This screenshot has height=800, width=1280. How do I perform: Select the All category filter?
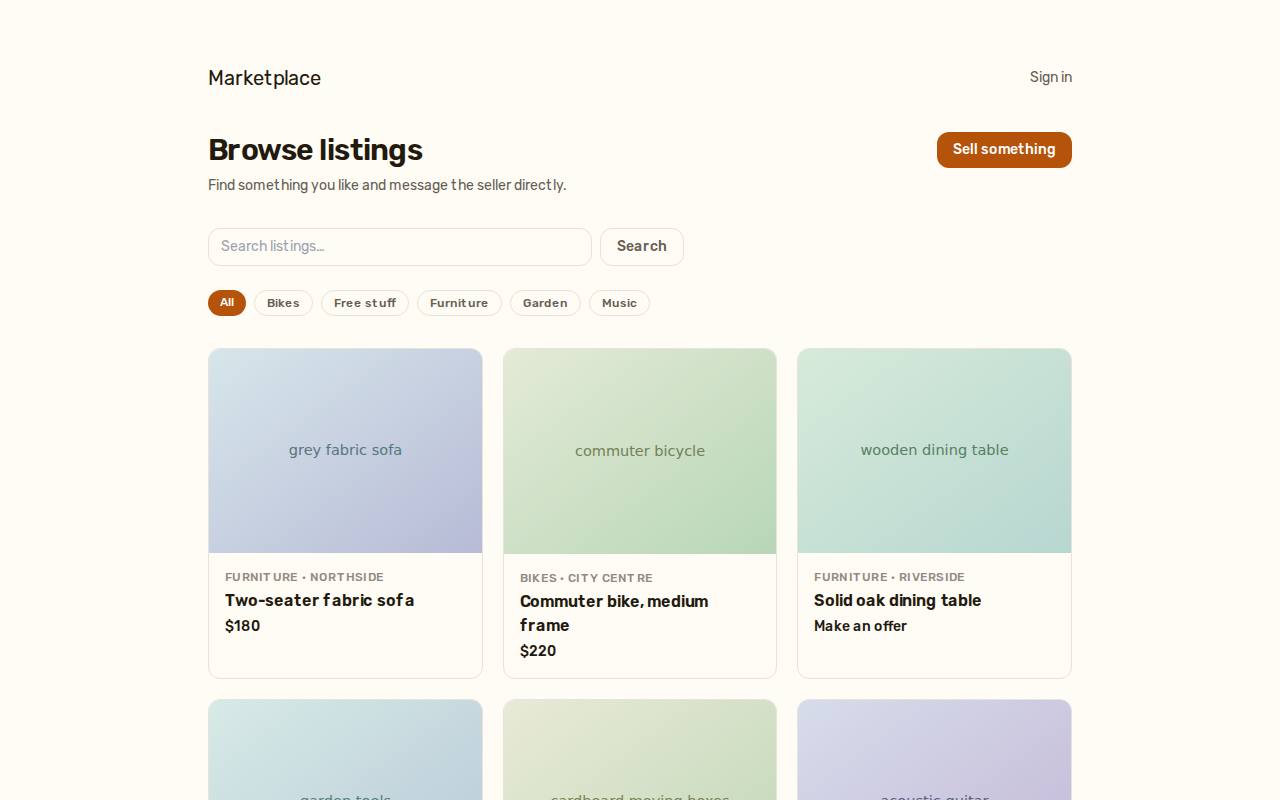pos(227,303)
